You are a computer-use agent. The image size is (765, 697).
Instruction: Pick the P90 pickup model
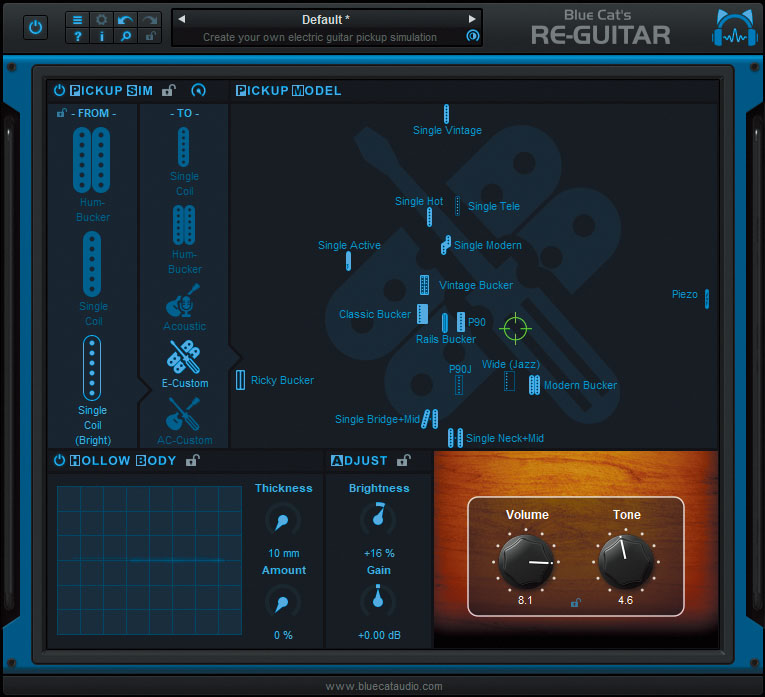(461, 322)
